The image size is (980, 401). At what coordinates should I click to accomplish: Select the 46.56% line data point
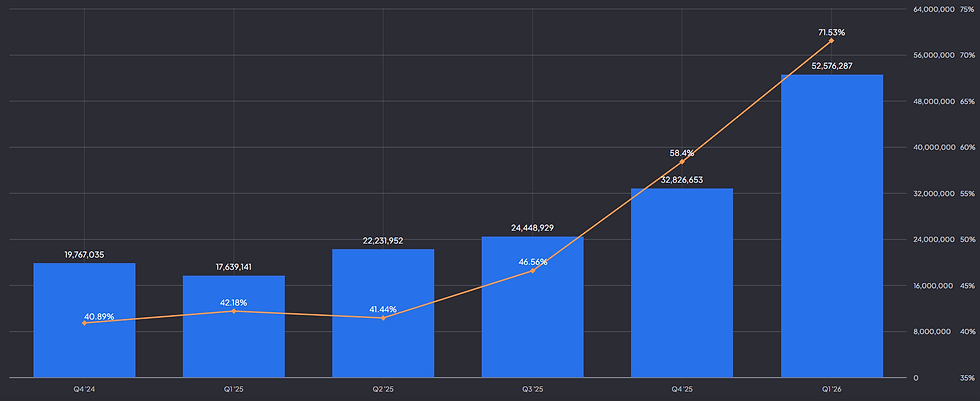[532, 270]
